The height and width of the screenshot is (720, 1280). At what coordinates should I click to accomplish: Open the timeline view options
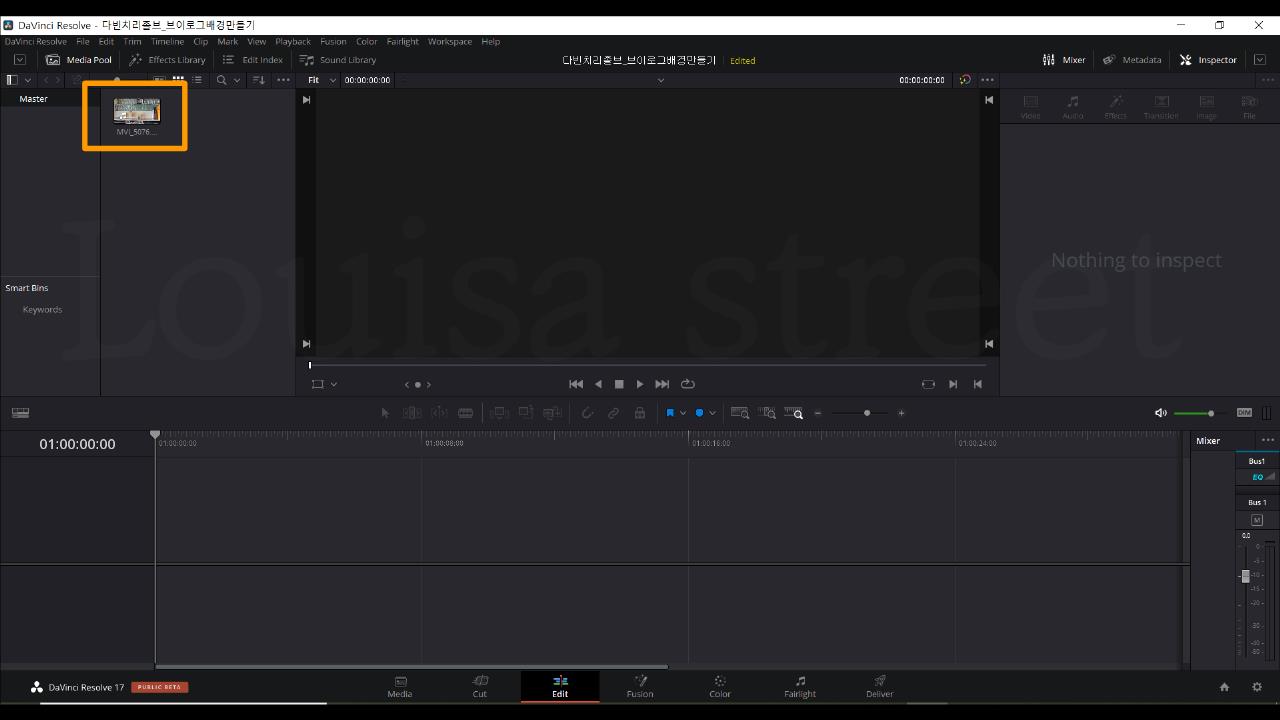(20, 413)
